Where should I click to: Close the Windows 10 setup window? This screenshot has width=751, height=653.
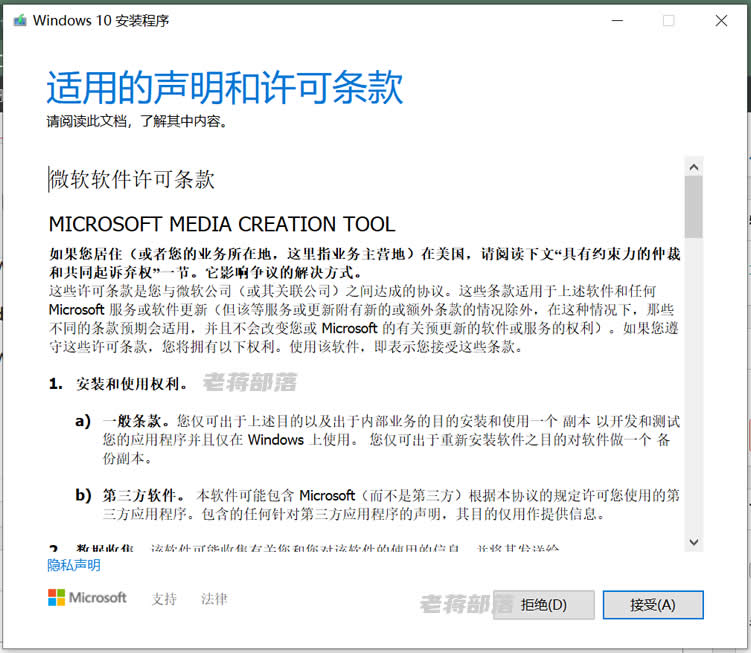[721, 21]
